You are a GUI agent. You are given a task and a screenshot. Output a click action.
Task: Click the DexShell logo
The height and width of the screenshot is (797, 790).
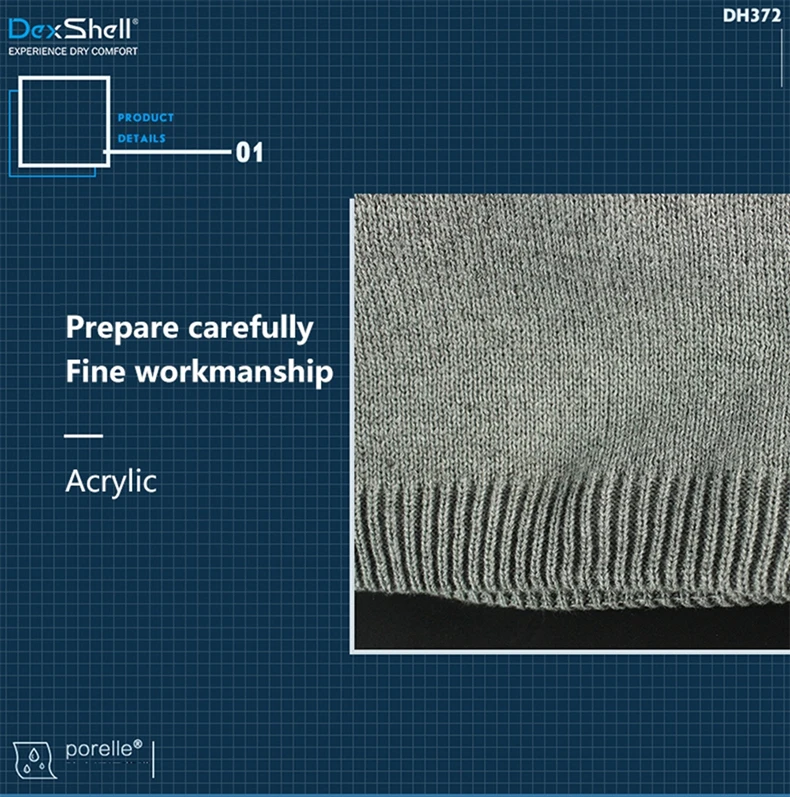pyautogui.click(x=73, y=29)
